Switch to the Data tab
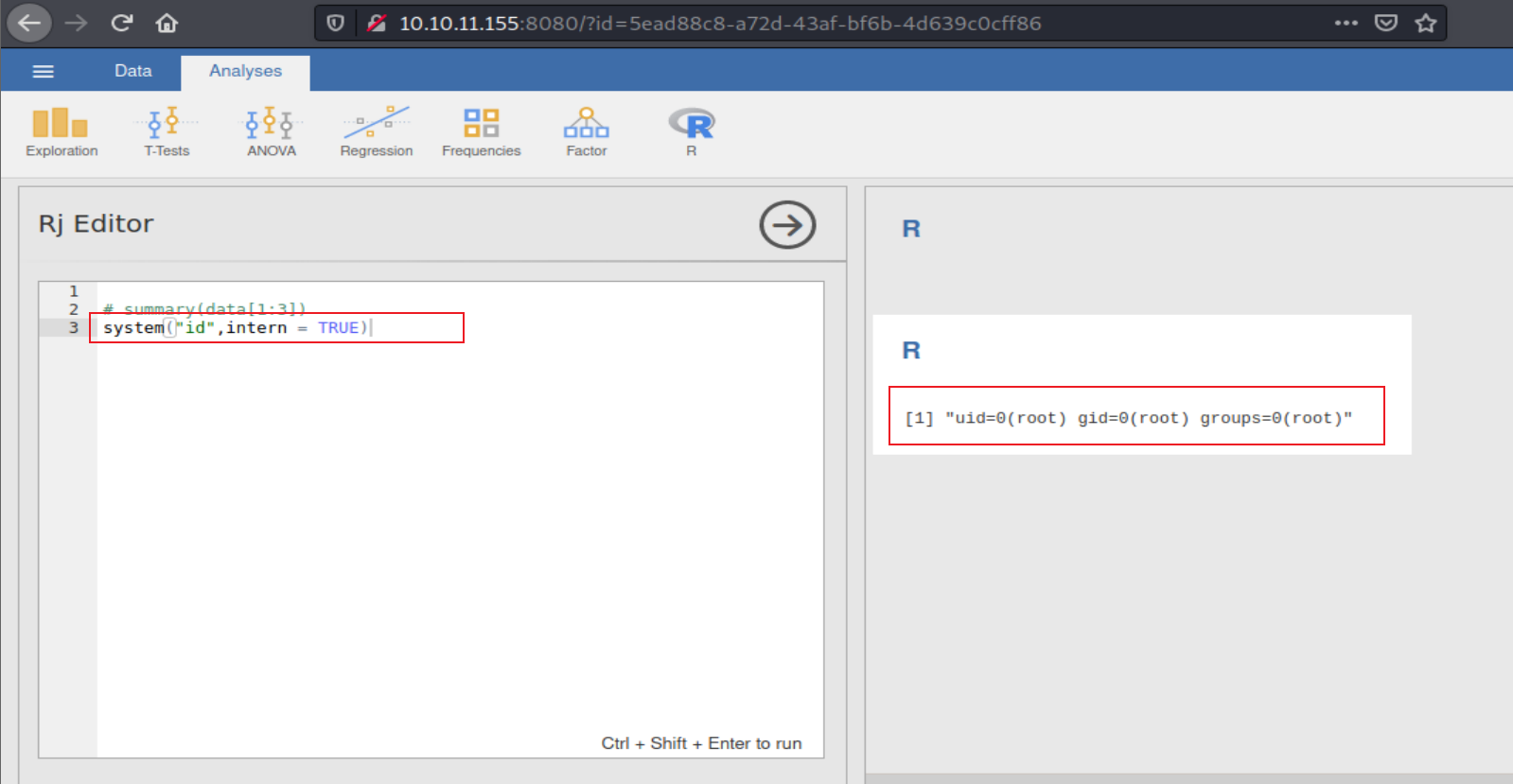This screenshot has height=784, width=1513. point(132,71)
